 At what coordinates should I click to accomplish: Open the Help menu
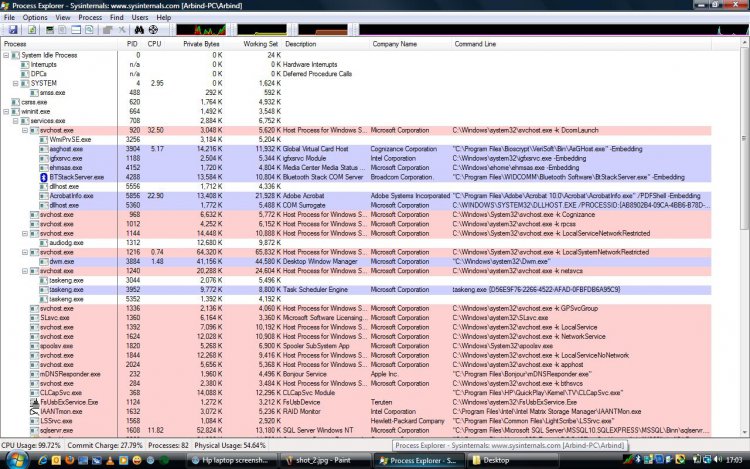(x=164, y=17)
